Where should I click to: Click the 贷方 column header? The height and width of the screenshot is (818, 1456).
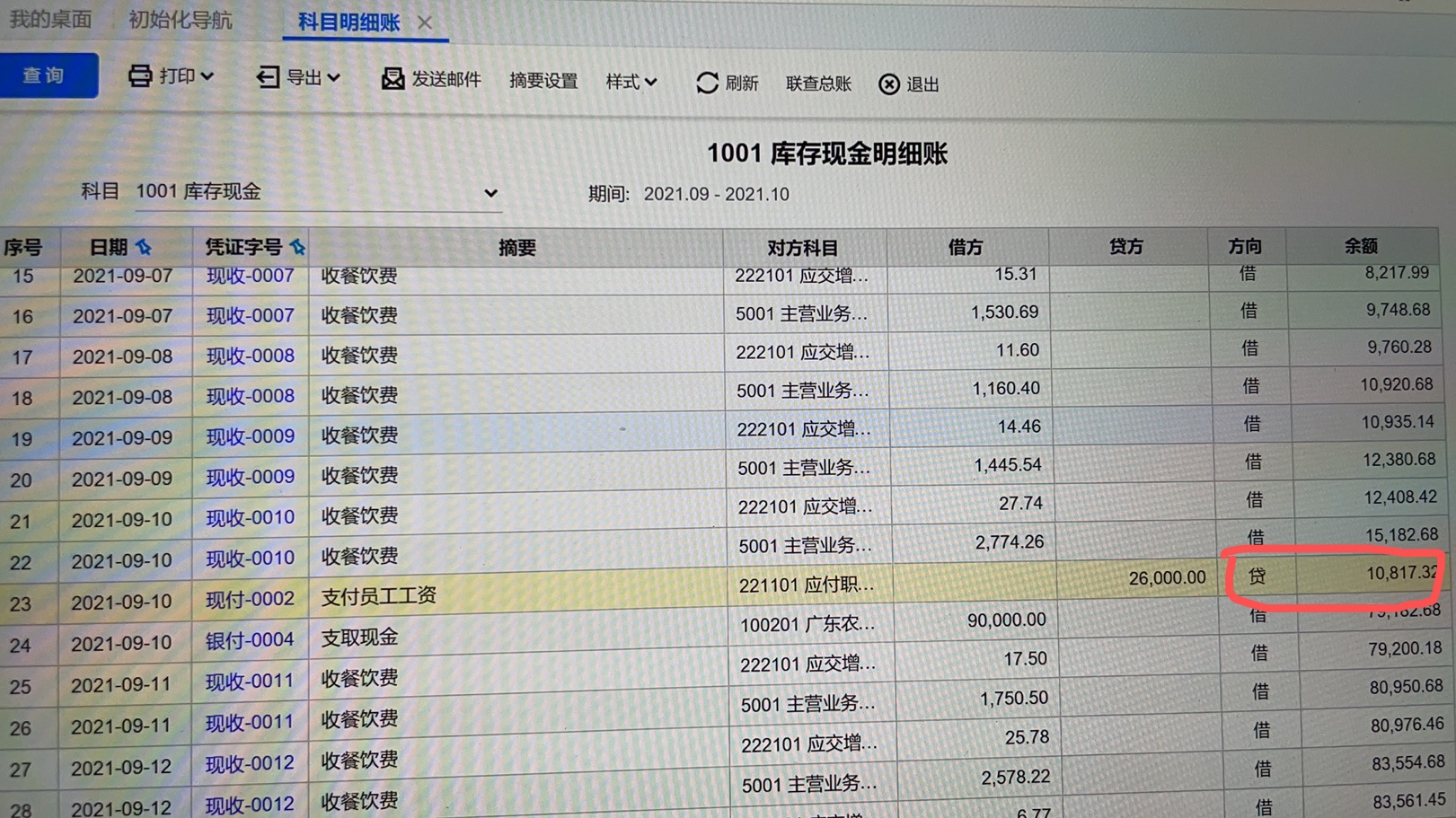coord(1126,246)
